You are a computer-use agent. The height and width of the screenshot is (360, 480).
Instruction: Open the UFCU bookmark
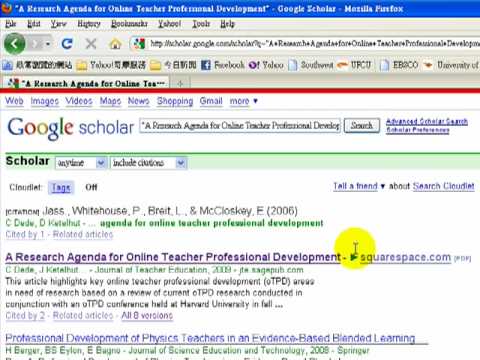tap(354, 65)
